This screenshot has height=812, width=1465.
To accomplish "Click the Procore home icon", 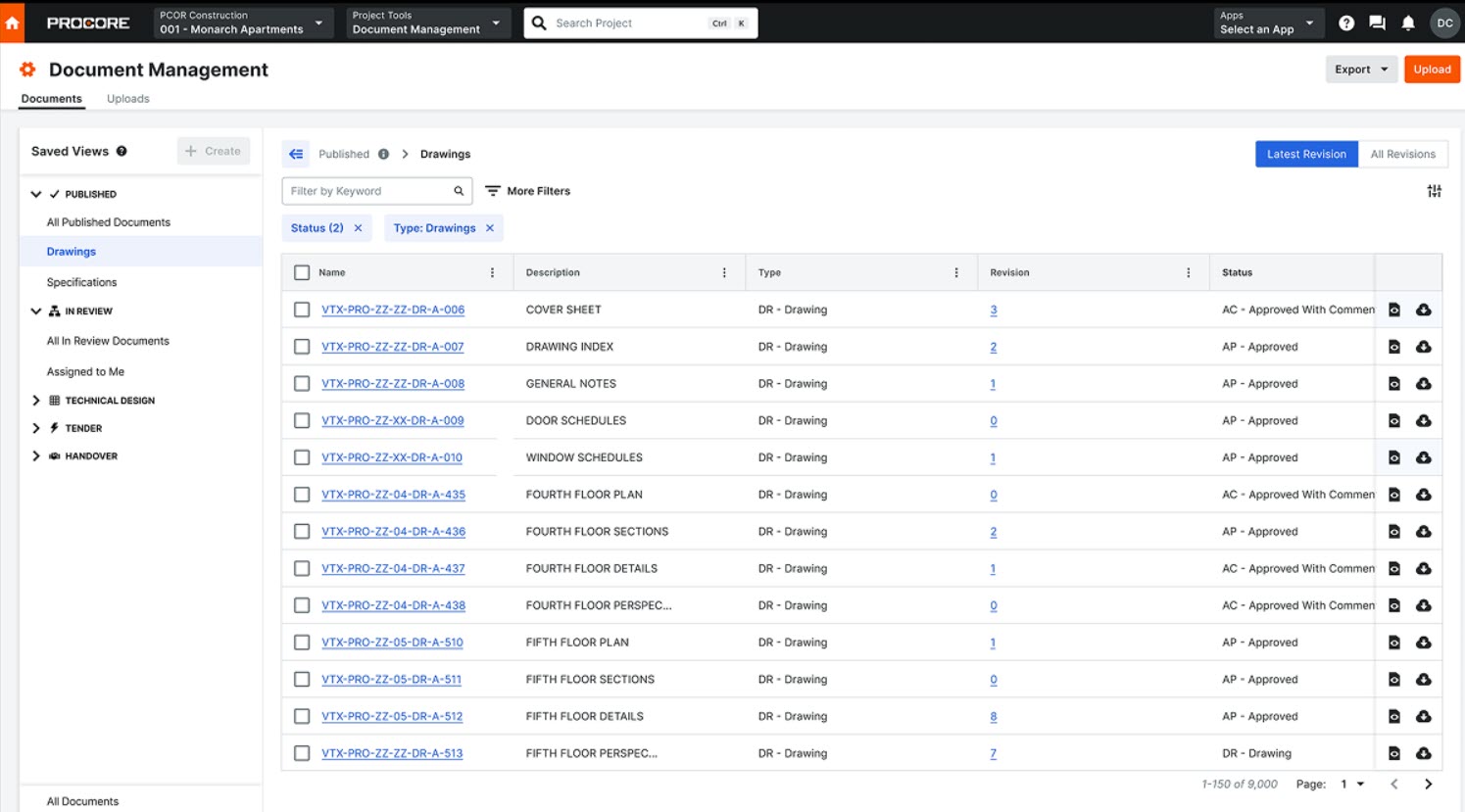I will 12,22.
